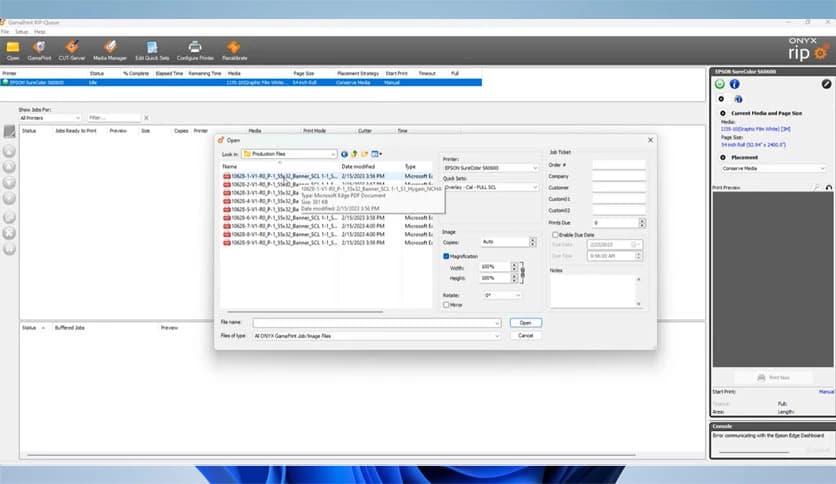Click the Cancel button in dialog

(x=525, y=336)
